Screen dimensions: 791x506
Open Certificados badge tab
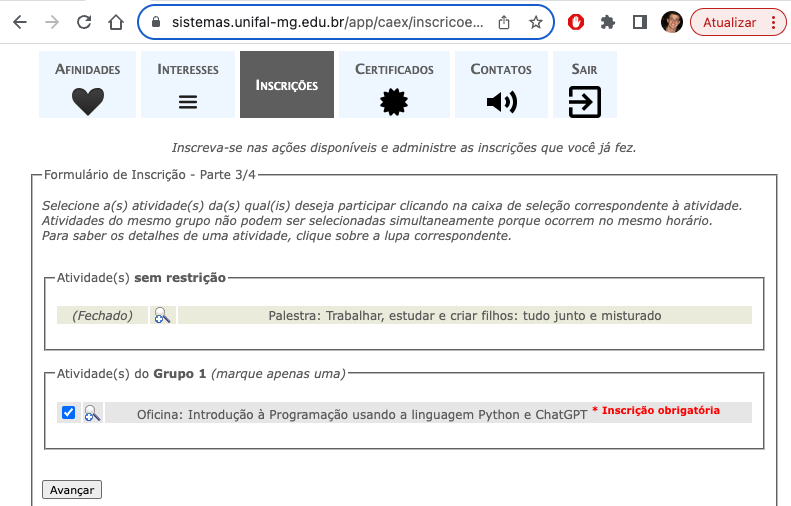[x=394, y=85]
